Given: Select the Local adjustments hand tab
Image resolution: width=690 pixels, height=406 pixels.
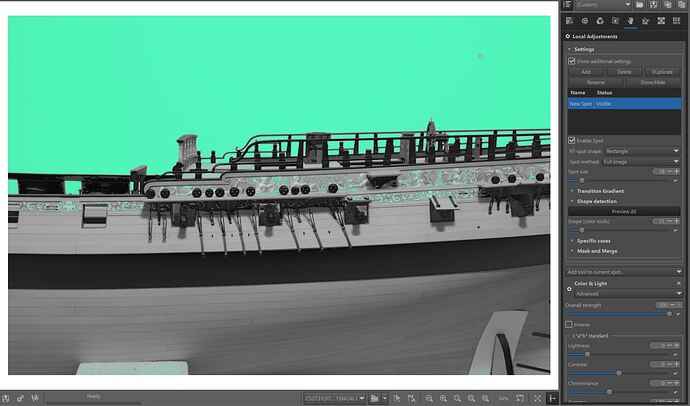Looking at the screenshot, I should pyautogui.click(x=631, y=21).
